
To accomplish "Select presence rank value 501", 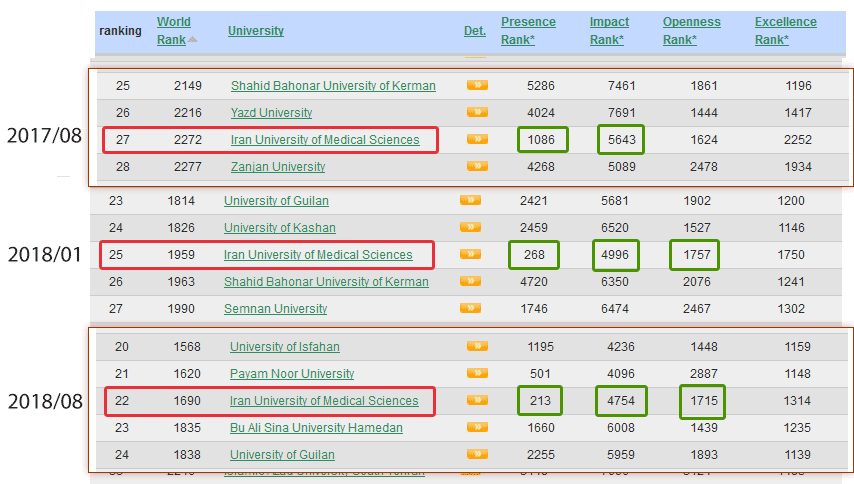I will tap(540, 374).
